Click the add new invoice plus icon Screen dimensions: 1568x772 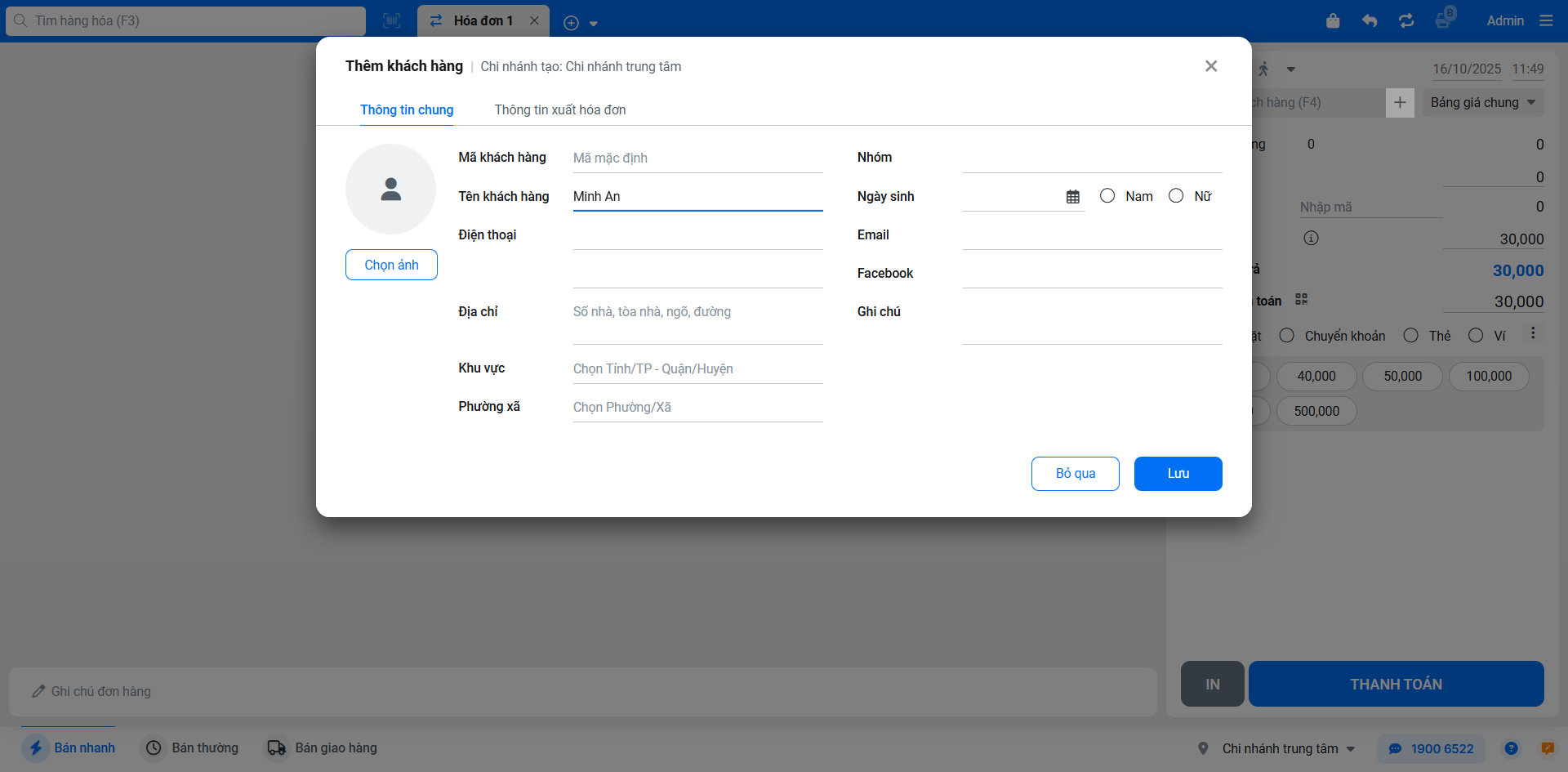tap(572, 23)
